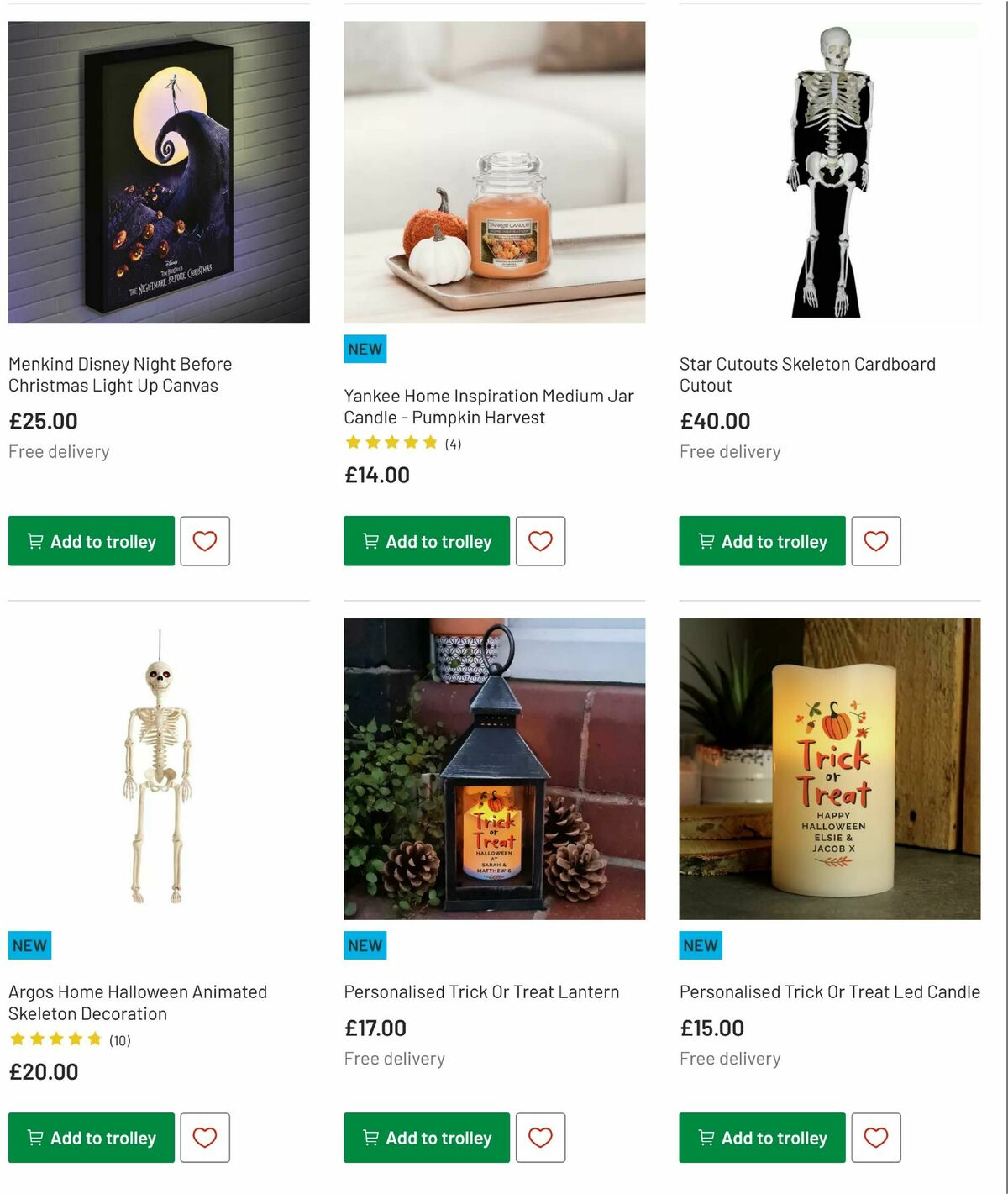
Task: Add the Personalised Trick Or Treat Lantern to trolley
Action: (426, 1138)
